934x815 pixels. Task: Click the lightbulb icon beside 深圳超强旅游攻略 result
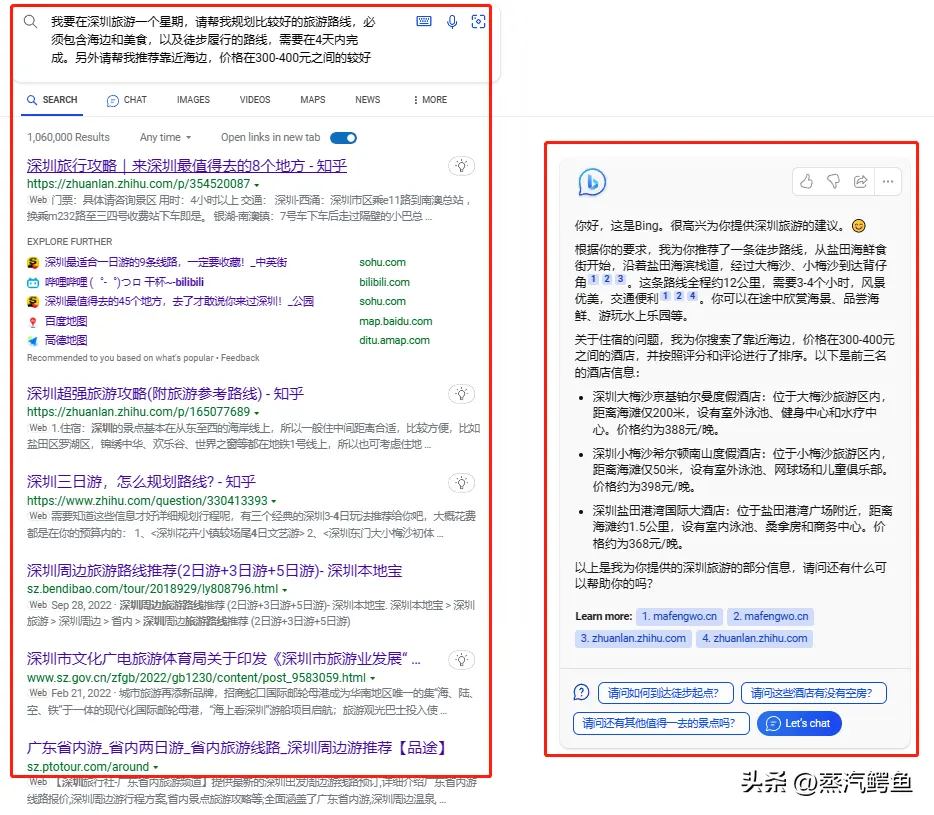(x=462, y=393)
